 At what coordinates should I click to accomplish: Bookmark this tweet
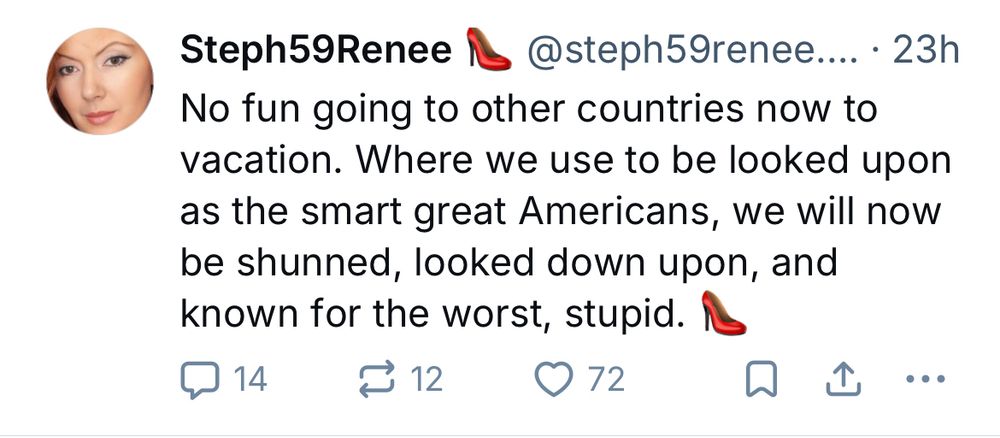(762, 379)
